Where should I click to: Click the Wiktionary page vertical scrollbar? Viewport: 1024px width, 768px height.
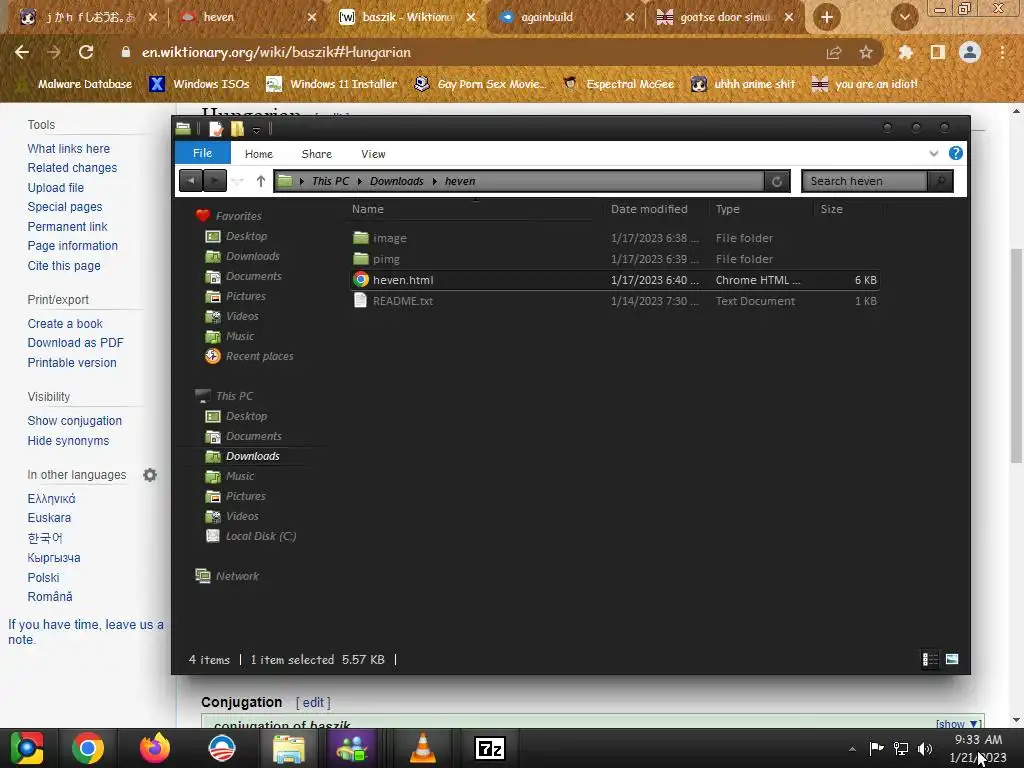1017,356
